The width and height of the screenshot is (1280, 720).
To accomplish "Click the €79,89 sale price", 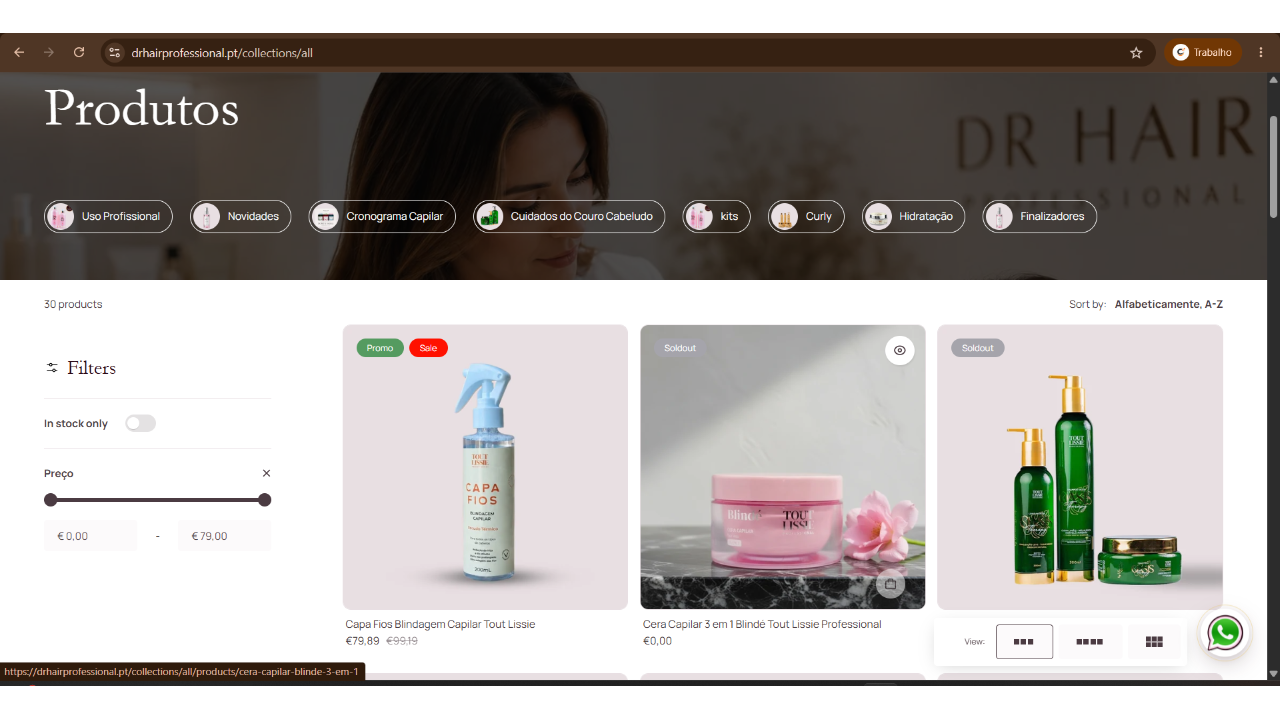I will pyautogui.click(x=363, y=641).
